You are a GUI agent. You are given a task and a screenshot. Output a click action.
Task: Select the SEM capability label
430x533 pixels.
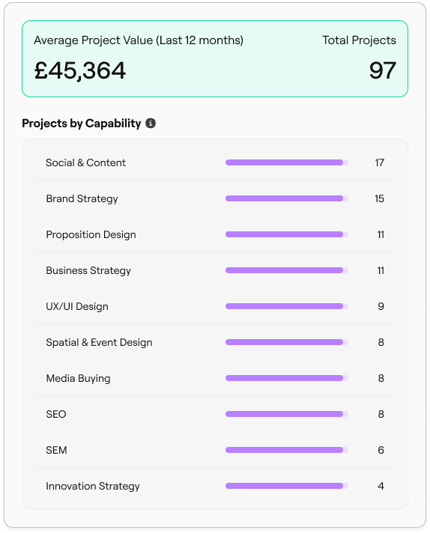tap(56, 450)
